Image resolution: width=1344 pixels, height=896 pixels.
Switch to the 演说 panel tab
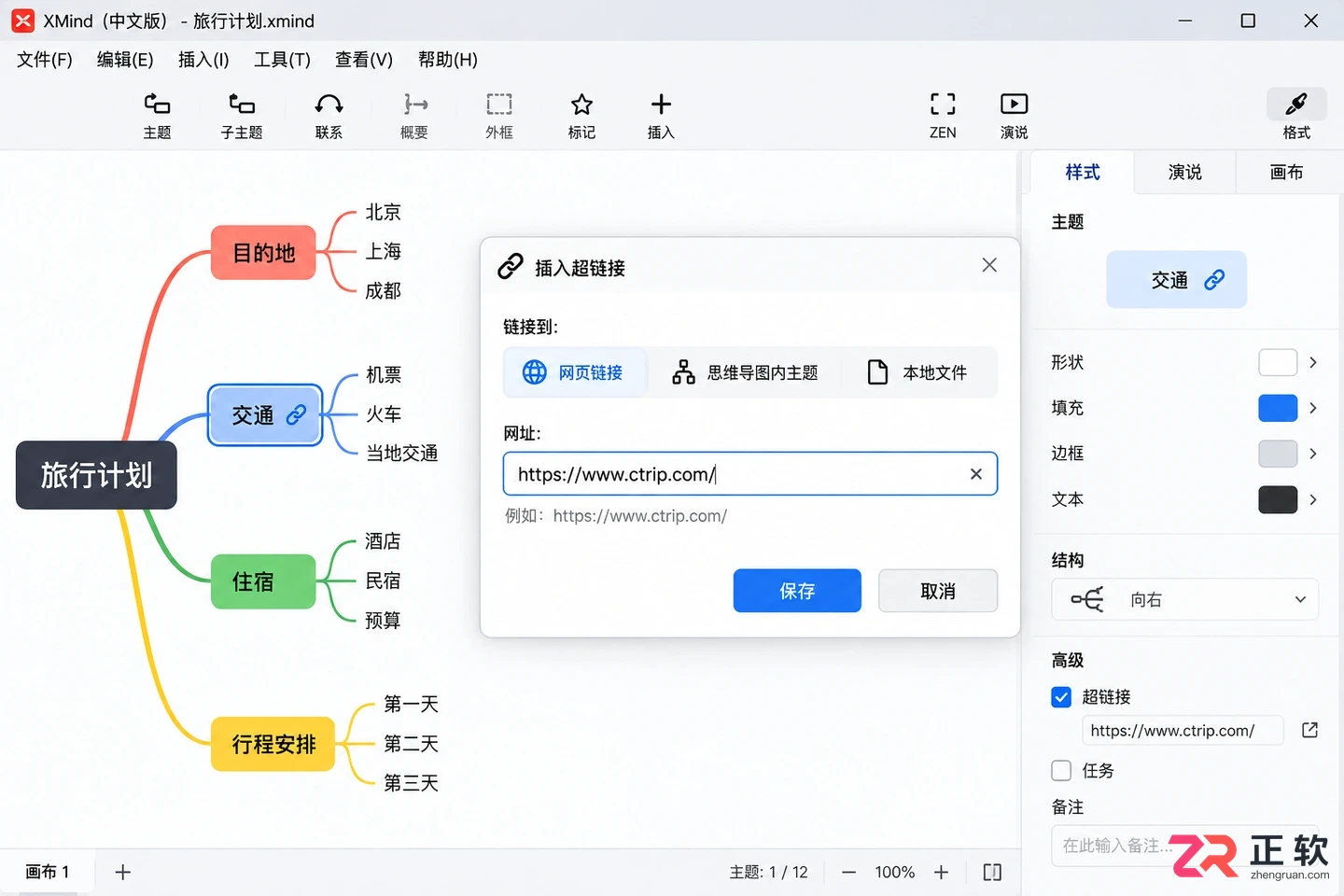click(1184, 172)
